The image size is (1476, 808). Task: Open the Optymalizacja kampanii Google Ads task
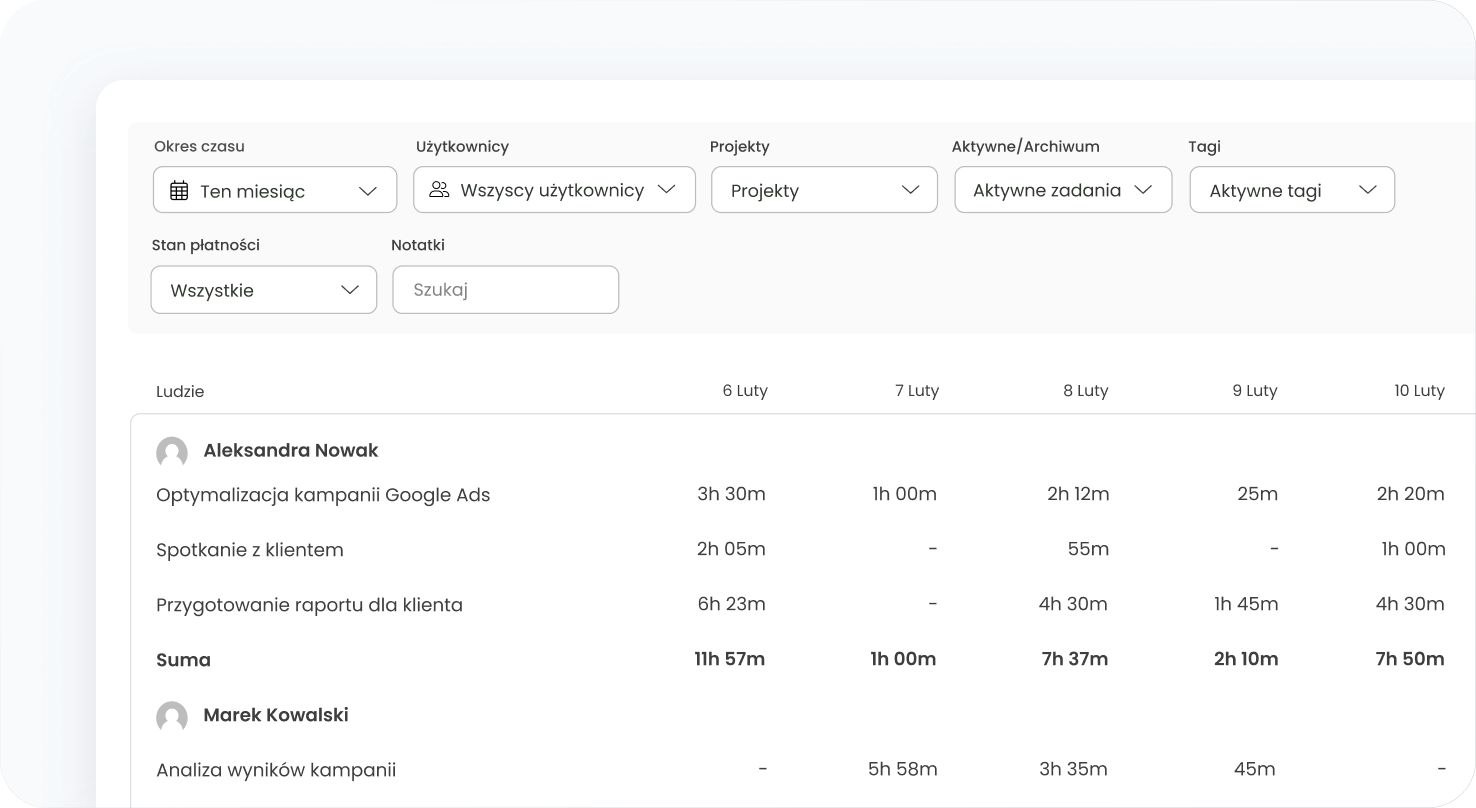[323, 495]
